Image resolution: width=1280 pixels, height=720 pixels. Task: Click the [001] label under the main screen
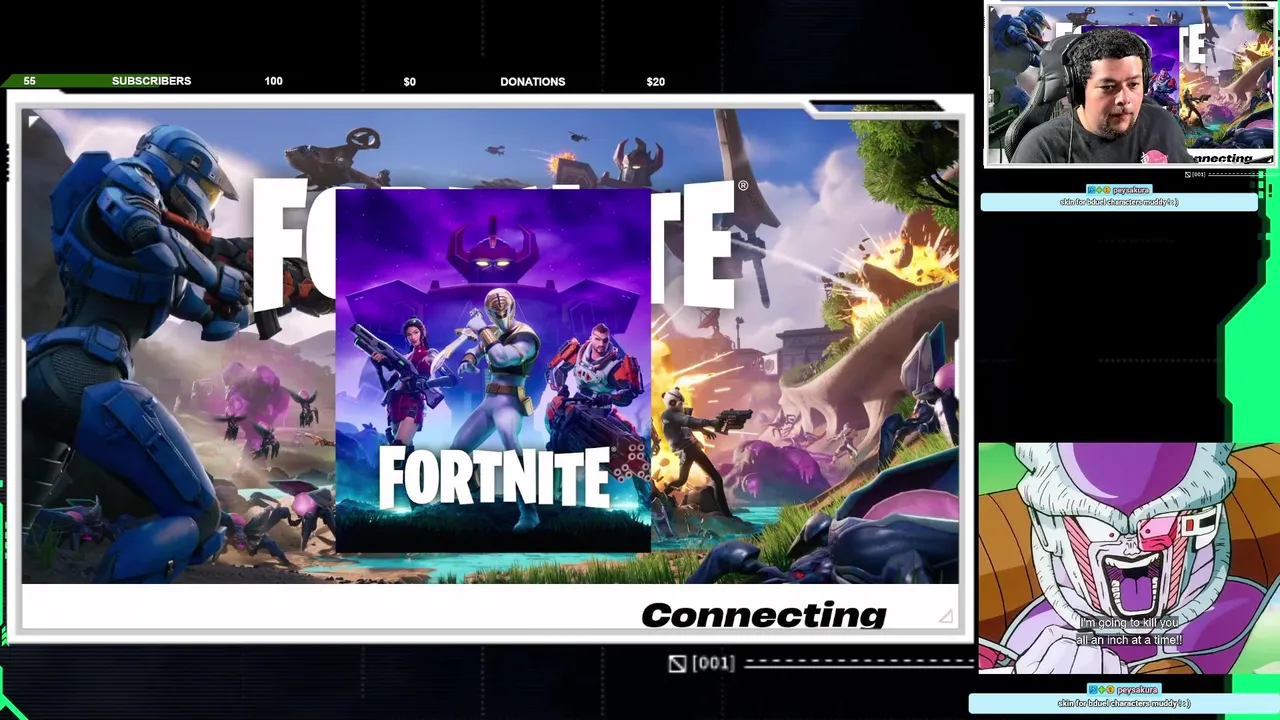(713, 663)
